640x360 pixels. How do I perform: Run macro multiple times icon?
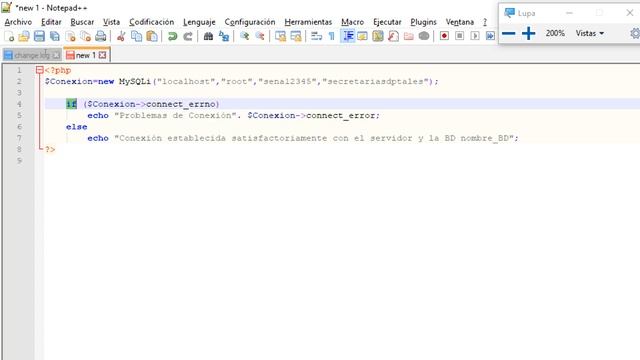(490, 36)
